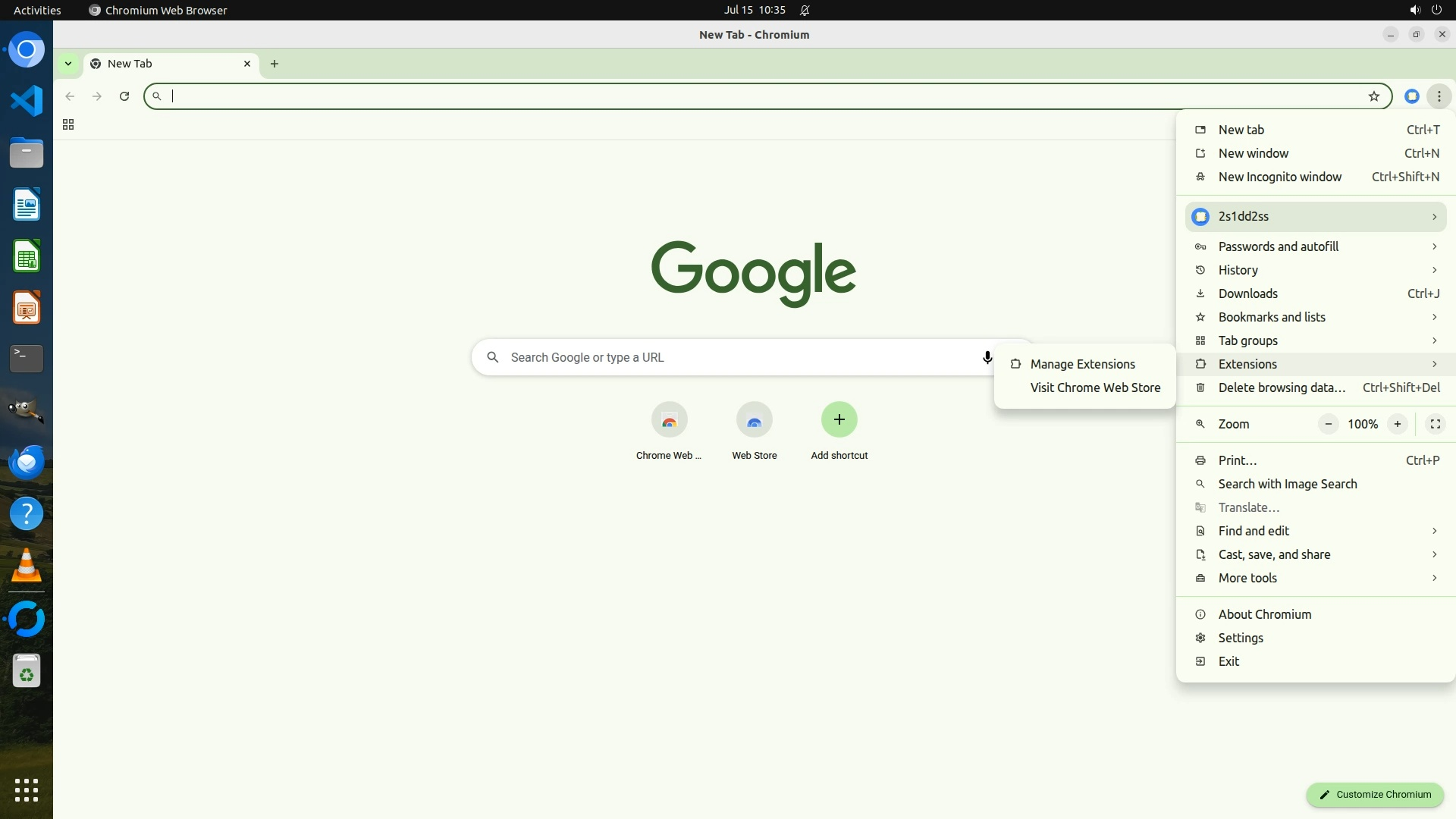The width and height of the screenshot is (1456, 819).
Task: Open the tab groups grid icon in bookmarks bar
Action: (68, 125)
